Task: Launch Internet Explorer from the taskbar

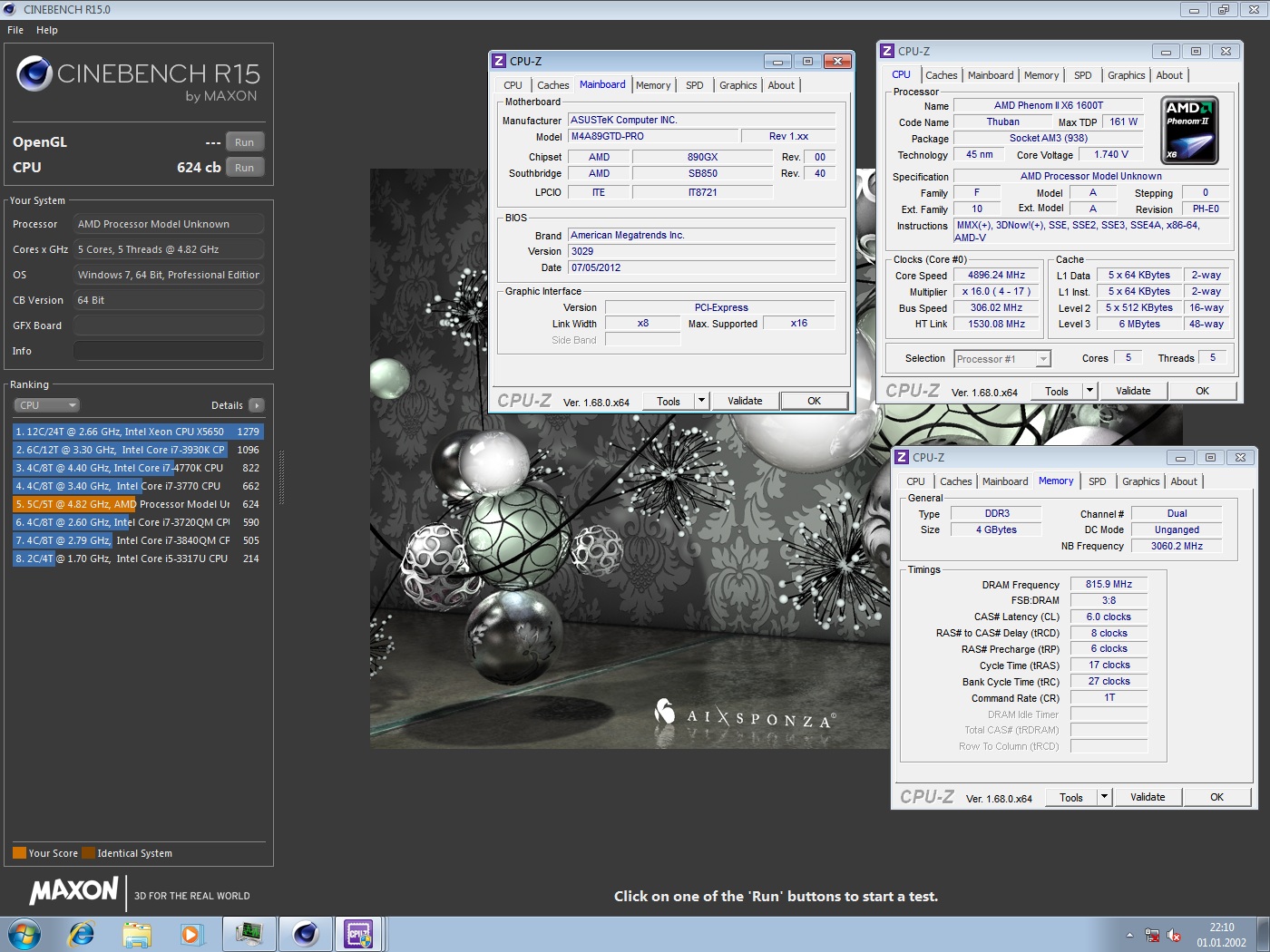Action: (82, 934)
